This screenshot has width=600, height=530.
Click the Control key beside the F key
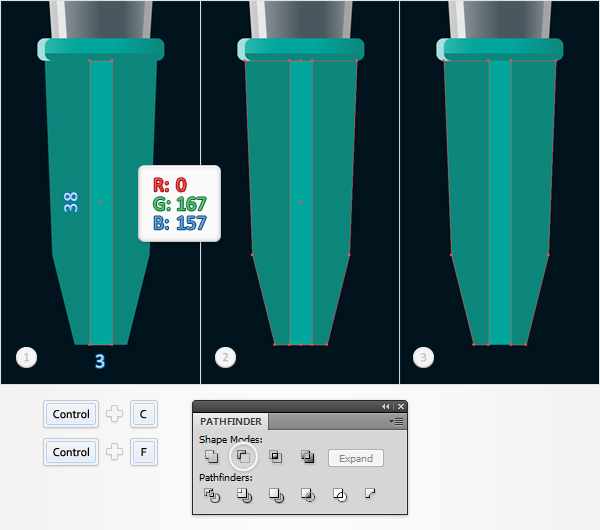71,452
